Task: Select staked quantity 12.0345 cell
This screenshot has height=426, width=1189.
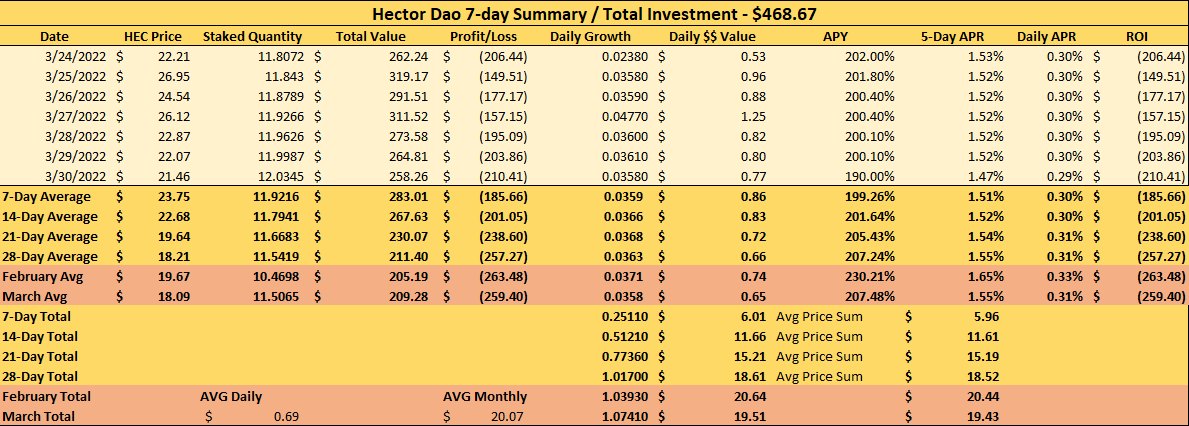Action: coord(282,175)
